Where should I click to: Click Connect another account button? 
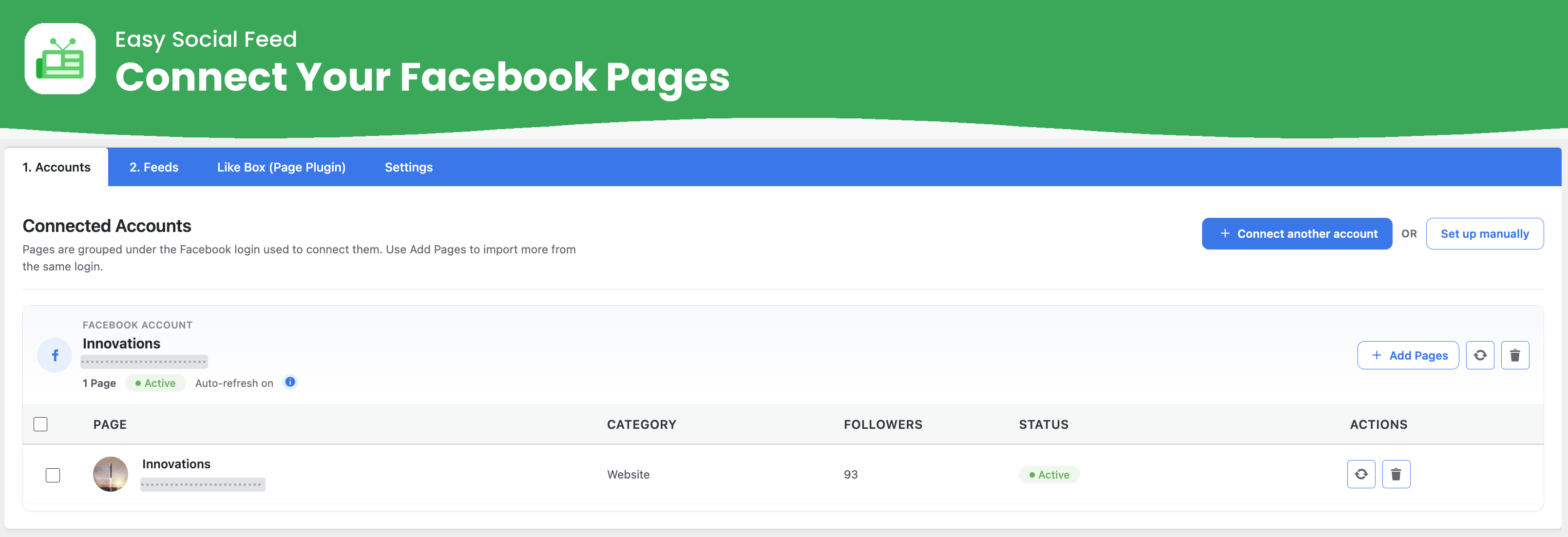1297,233
